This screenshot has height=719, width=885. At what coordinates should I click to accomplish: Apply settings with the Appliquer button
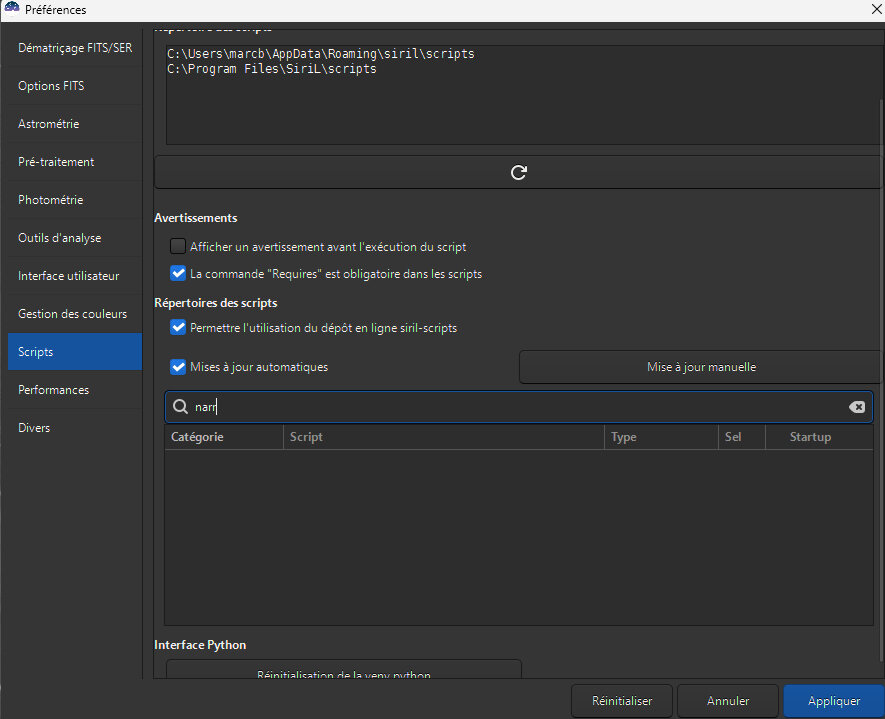tap(834, 701)
